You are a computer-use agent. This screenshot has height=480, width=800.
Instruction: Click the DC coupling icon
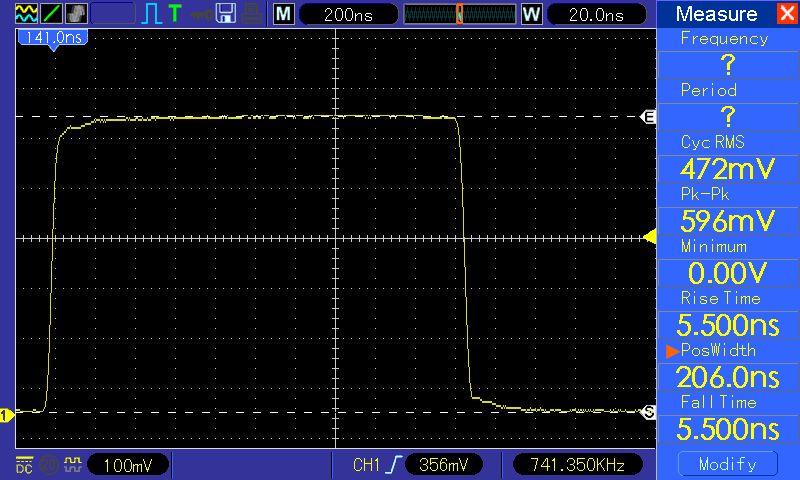[x=24, y=465]
